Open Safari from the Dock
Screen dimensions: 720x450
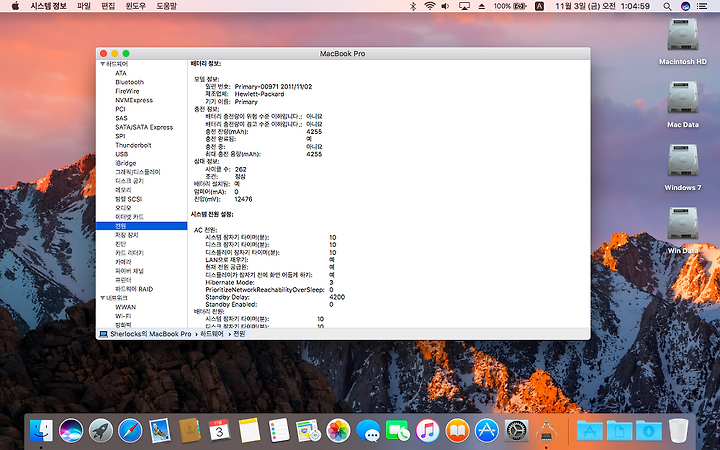coord(130,431)
